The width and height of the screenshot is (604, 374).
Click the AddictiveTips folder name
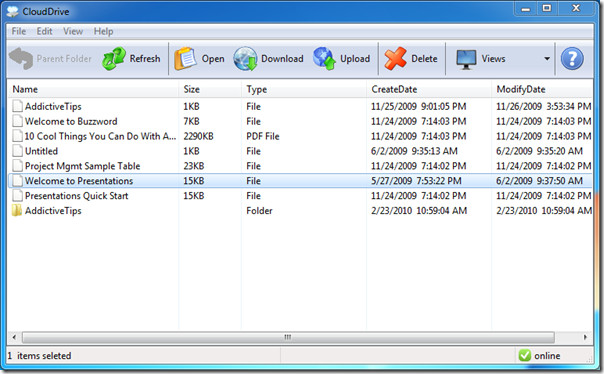pos(53,211)
